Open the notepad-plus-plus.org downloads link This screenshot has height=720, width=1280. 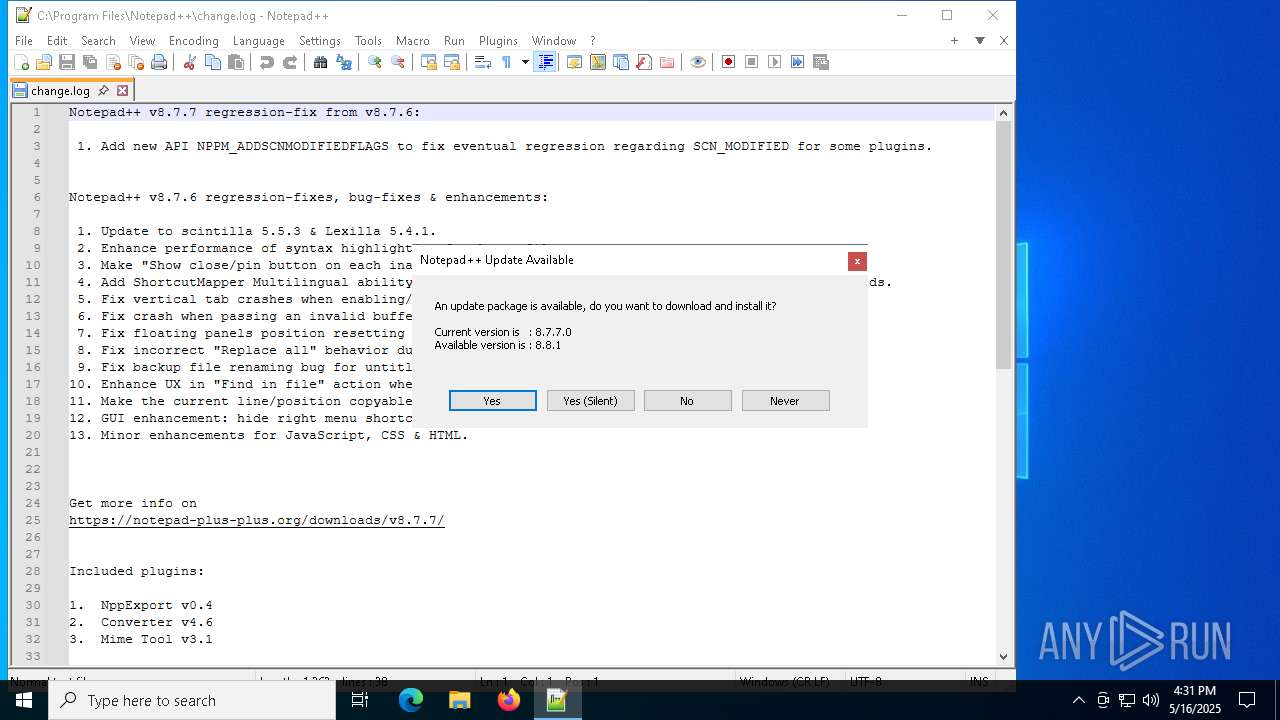click(x=256, y=520)
